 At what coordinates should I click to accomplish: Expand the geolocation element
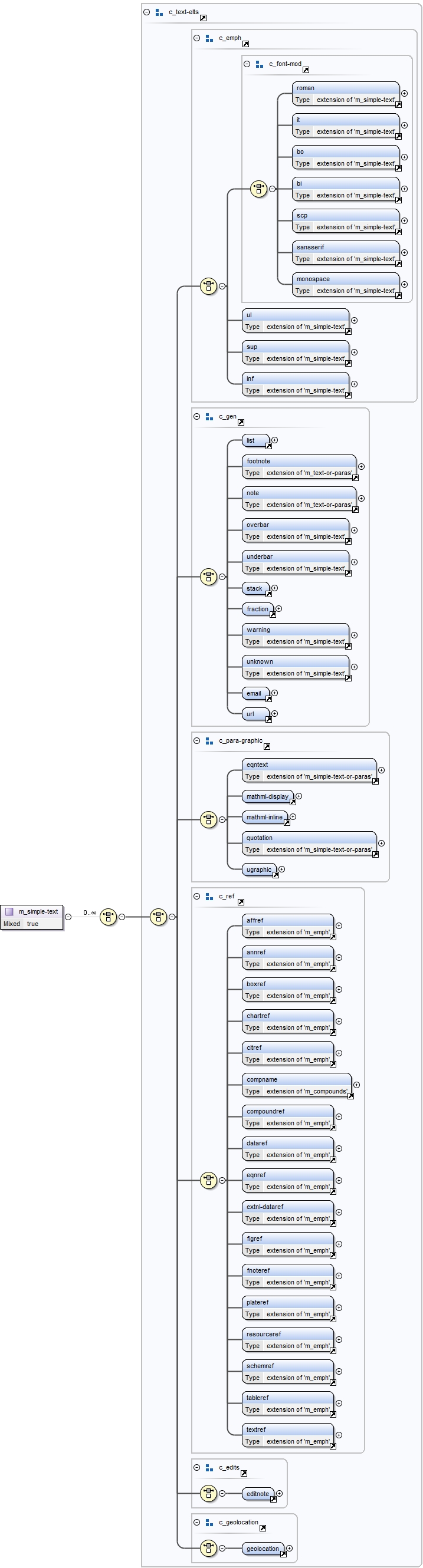click(x=290, y=1548)
